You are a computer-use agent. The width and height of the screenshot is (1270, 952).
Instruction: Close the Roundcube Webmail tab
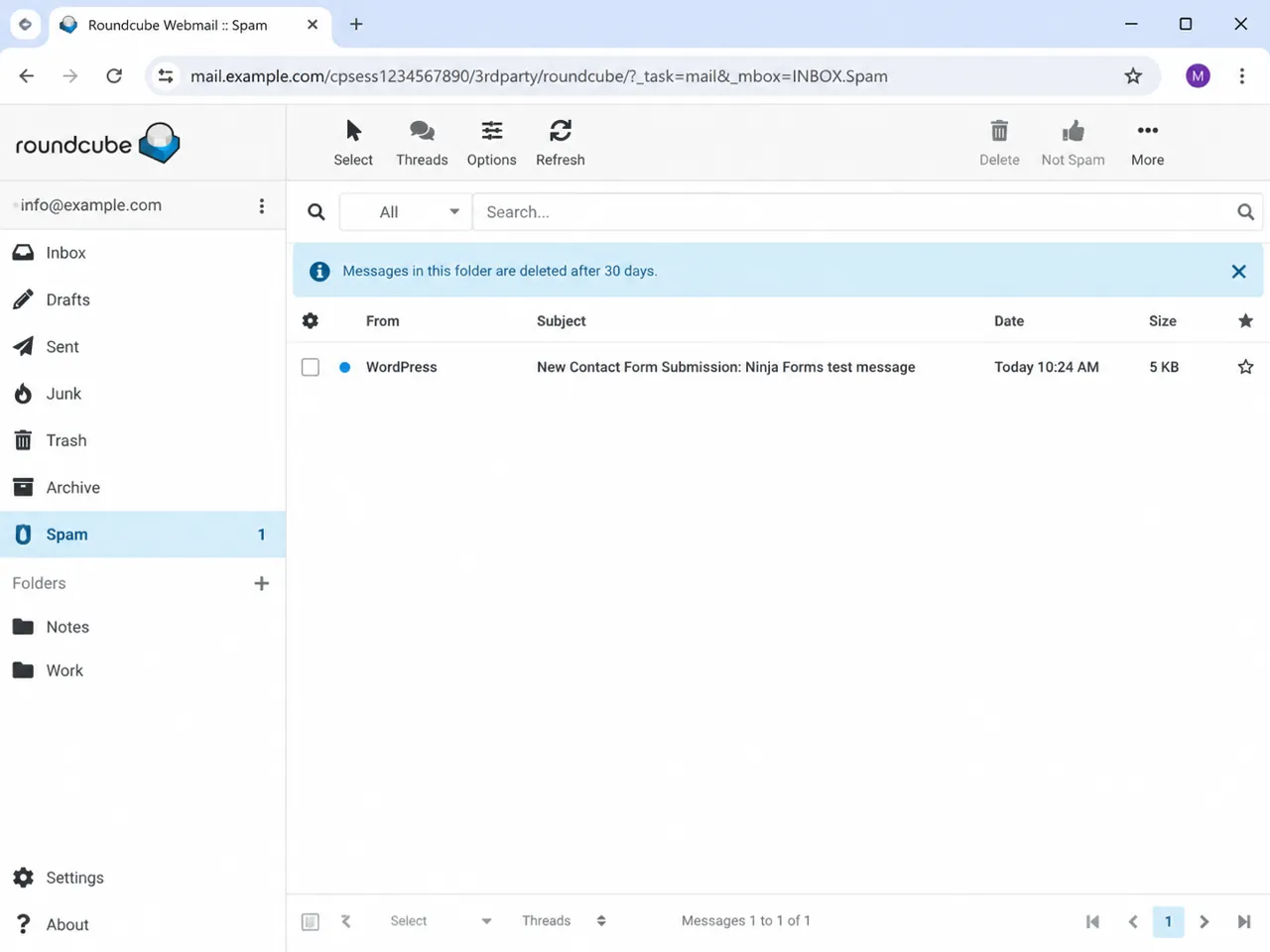[x=313, y=25]
